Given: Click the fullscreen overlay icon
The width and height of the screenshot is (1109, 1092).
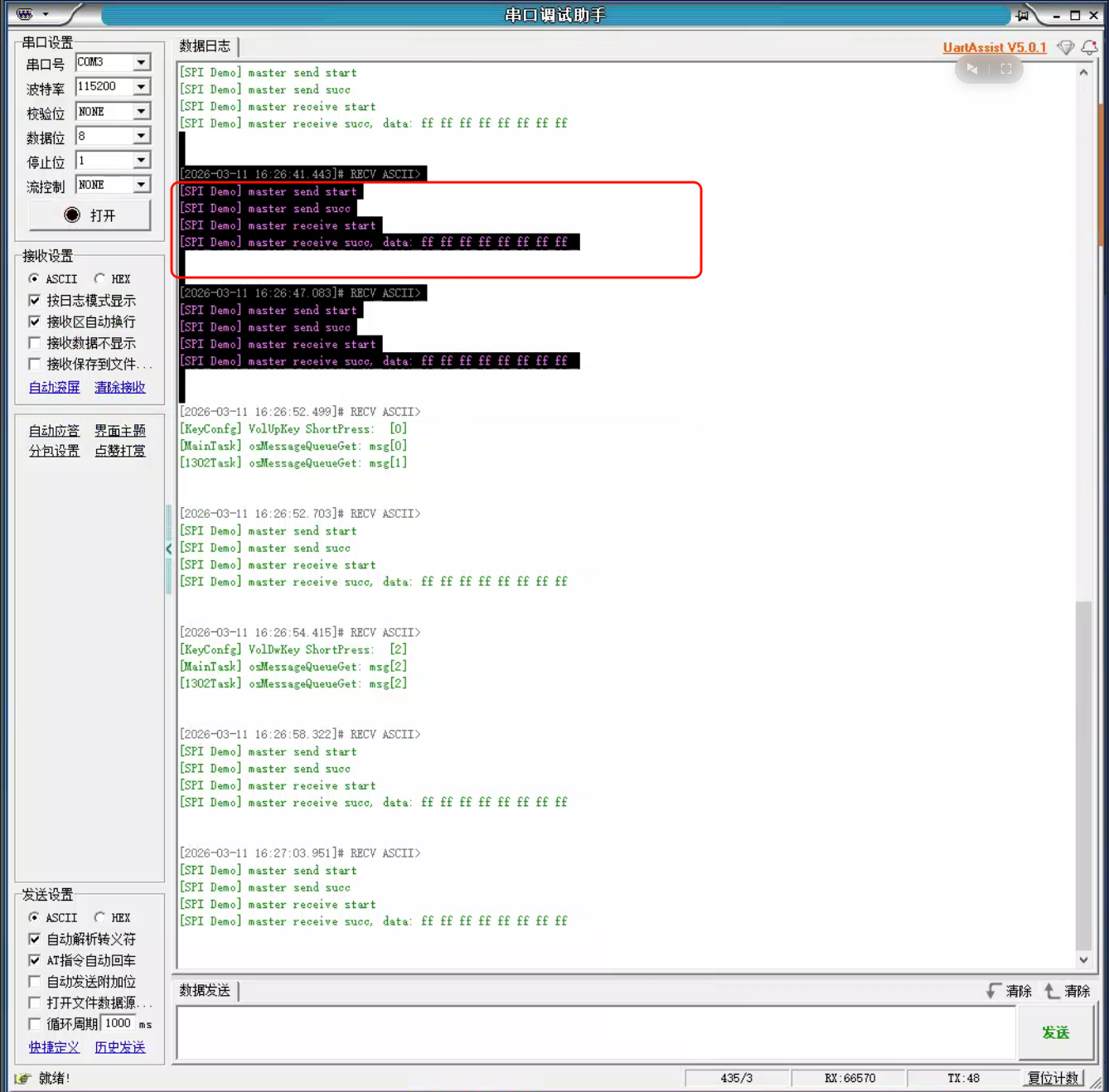Looking at the screenshot, I should (x=1006, y=69).
